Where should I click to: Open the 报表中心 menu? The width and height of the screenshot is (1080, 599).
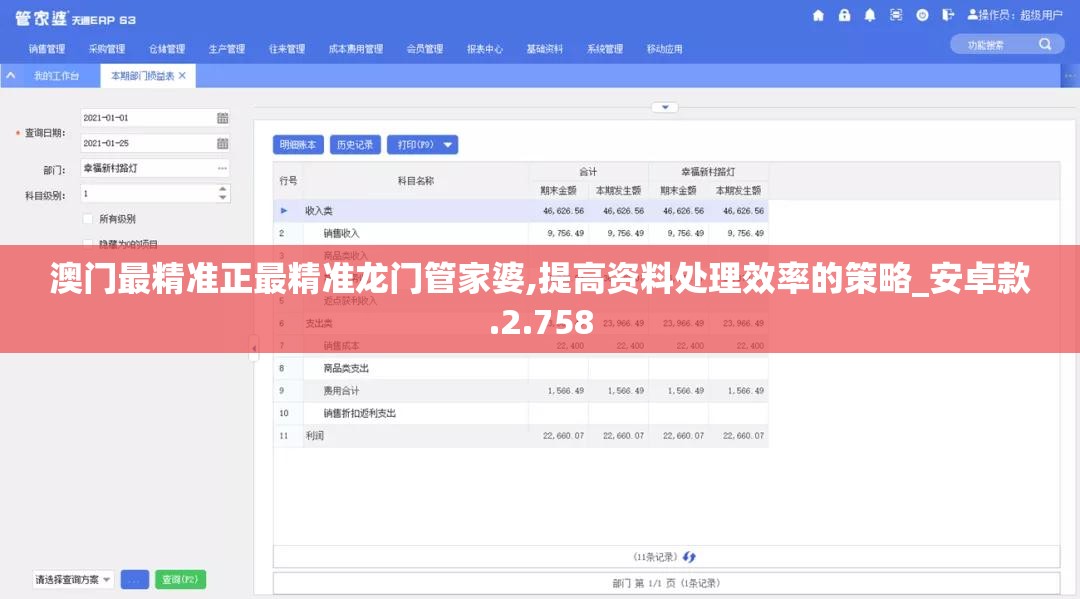pyautogui.click(x=485, y=49)
